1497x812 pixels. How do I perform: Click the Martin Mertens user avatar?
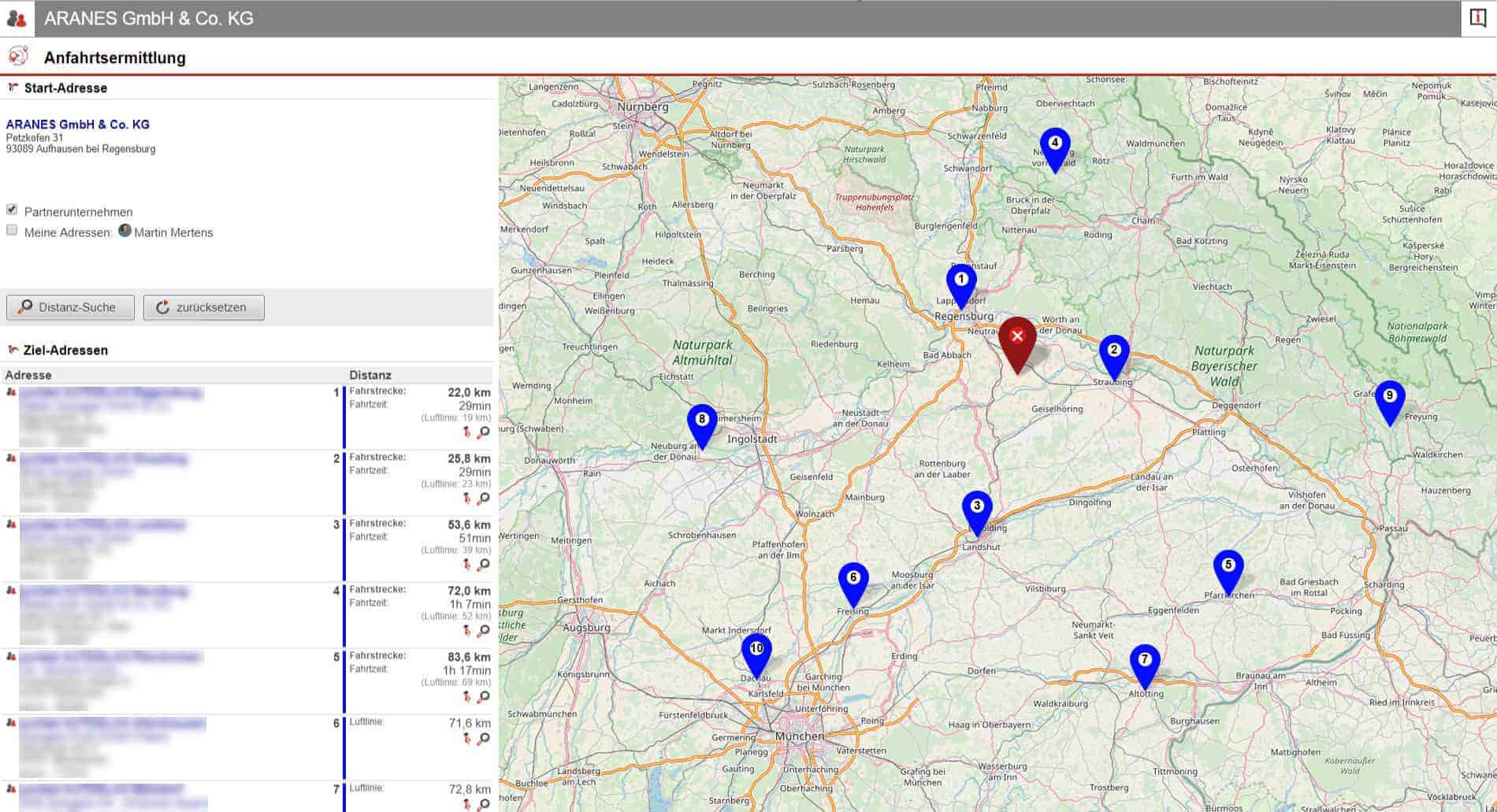124,231
